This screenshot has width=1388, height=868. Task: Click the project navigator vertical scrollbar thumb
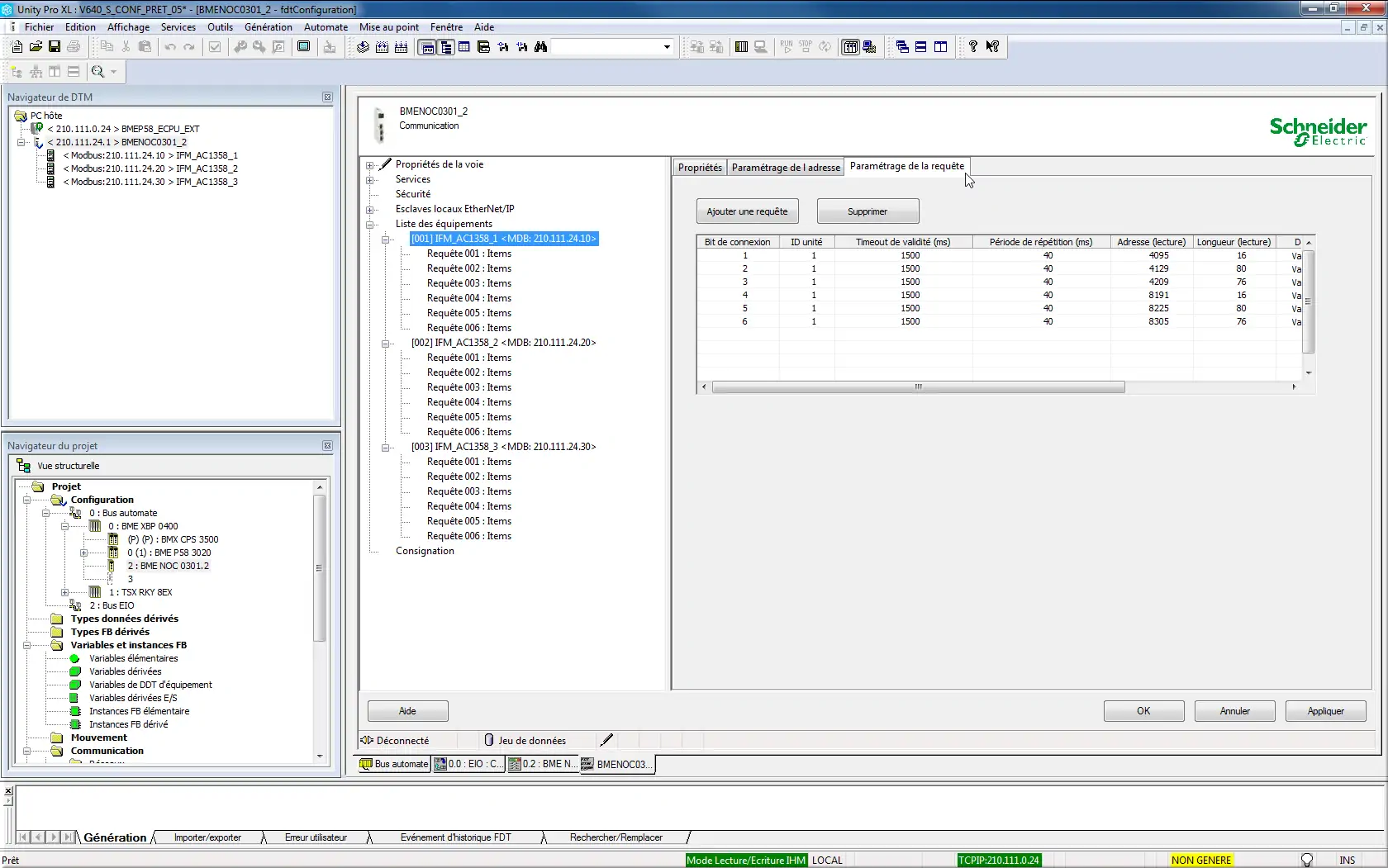point(319,568)
